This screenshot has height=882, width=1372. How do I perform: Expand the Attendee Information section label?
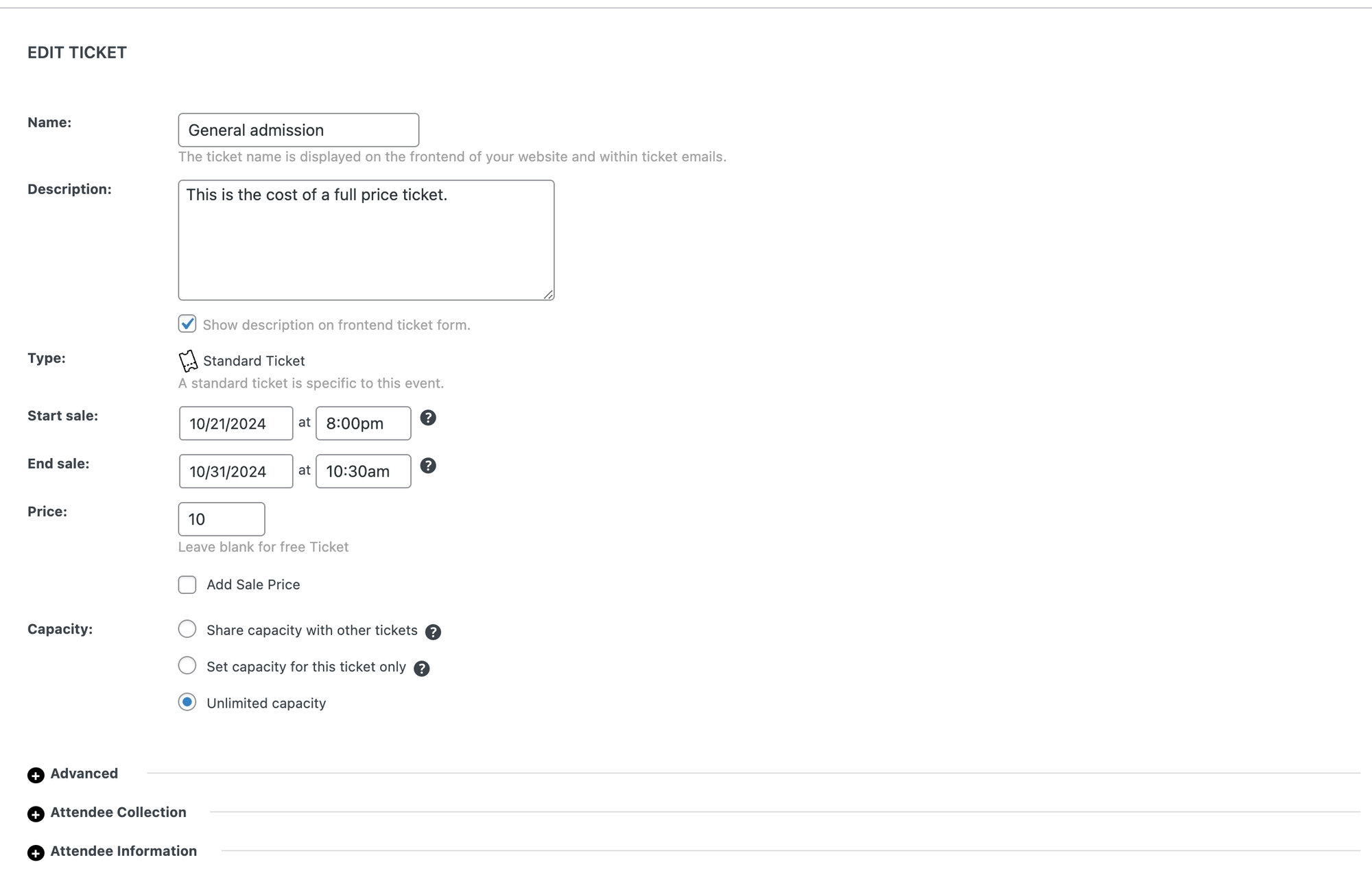click(x=123, y=851)
